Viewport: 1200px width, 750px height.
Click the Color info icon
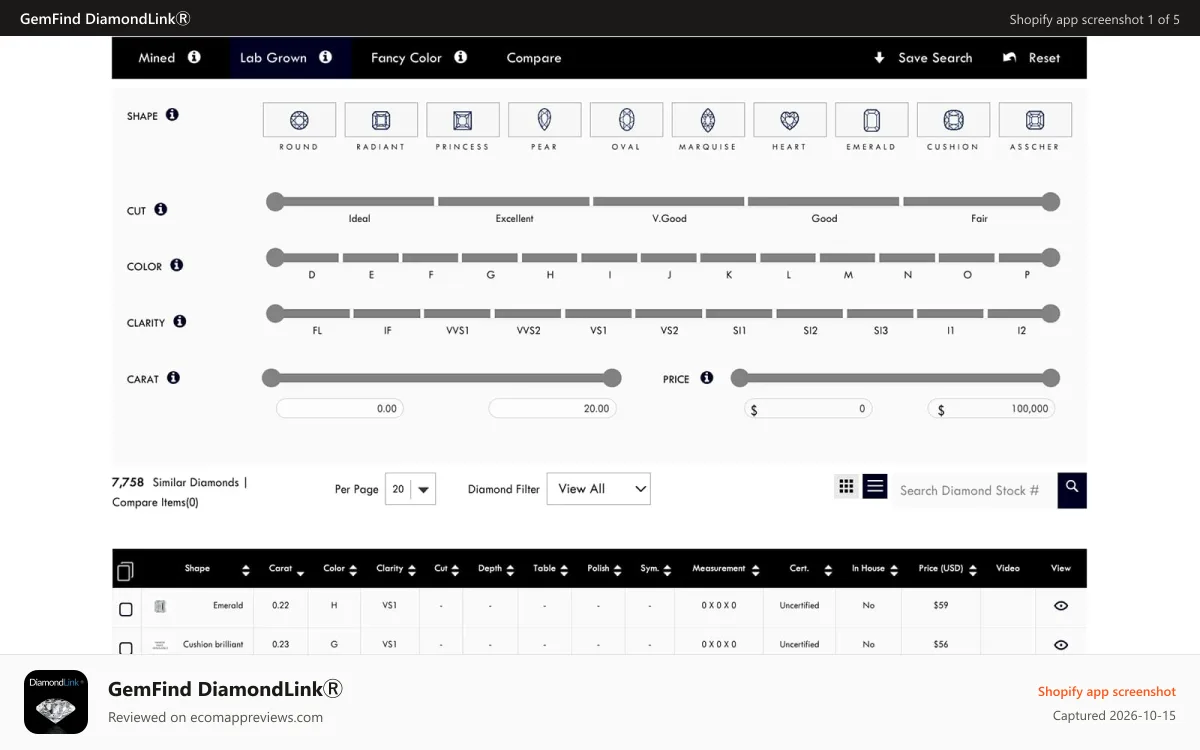pos(176,265)
